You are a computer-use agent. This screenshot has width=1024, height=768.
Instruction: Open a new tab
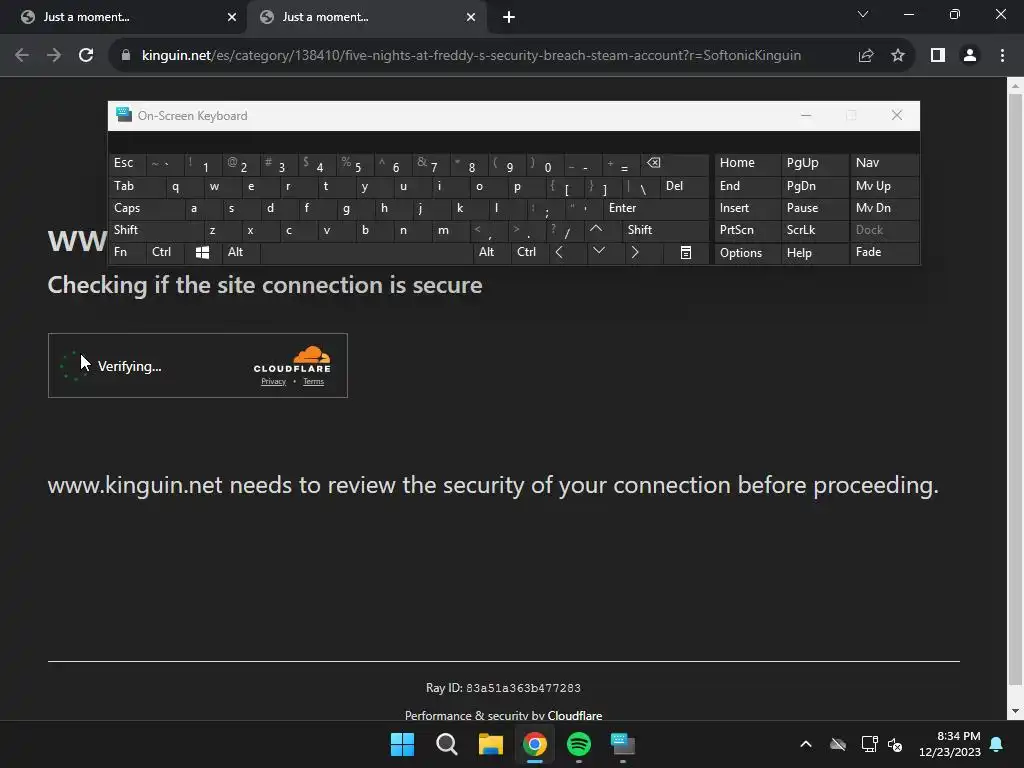point(509,17)
